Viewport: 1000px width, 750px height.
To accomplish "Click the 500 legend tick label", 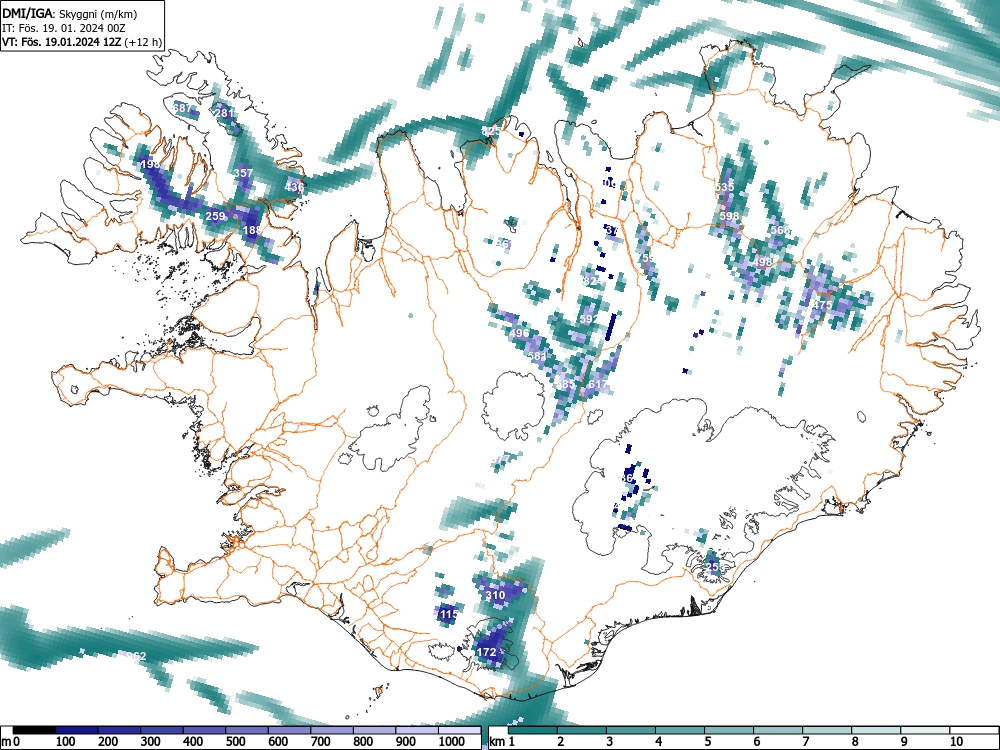I will point(236,742).
